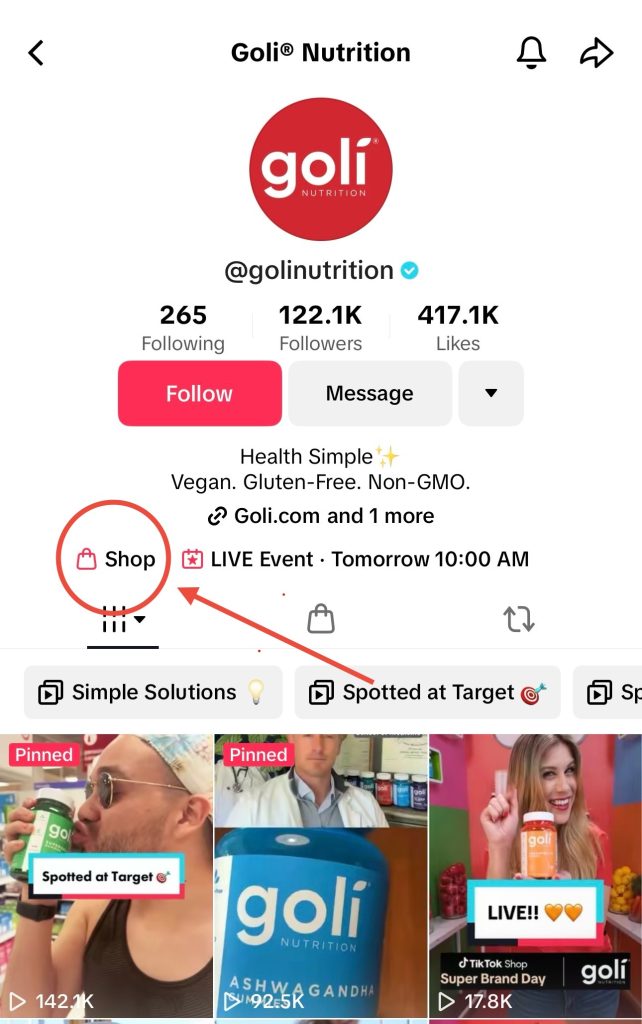Open the Spotted at Target playlist
This screenshot has width=642, height=1024.
coord(427,691)
